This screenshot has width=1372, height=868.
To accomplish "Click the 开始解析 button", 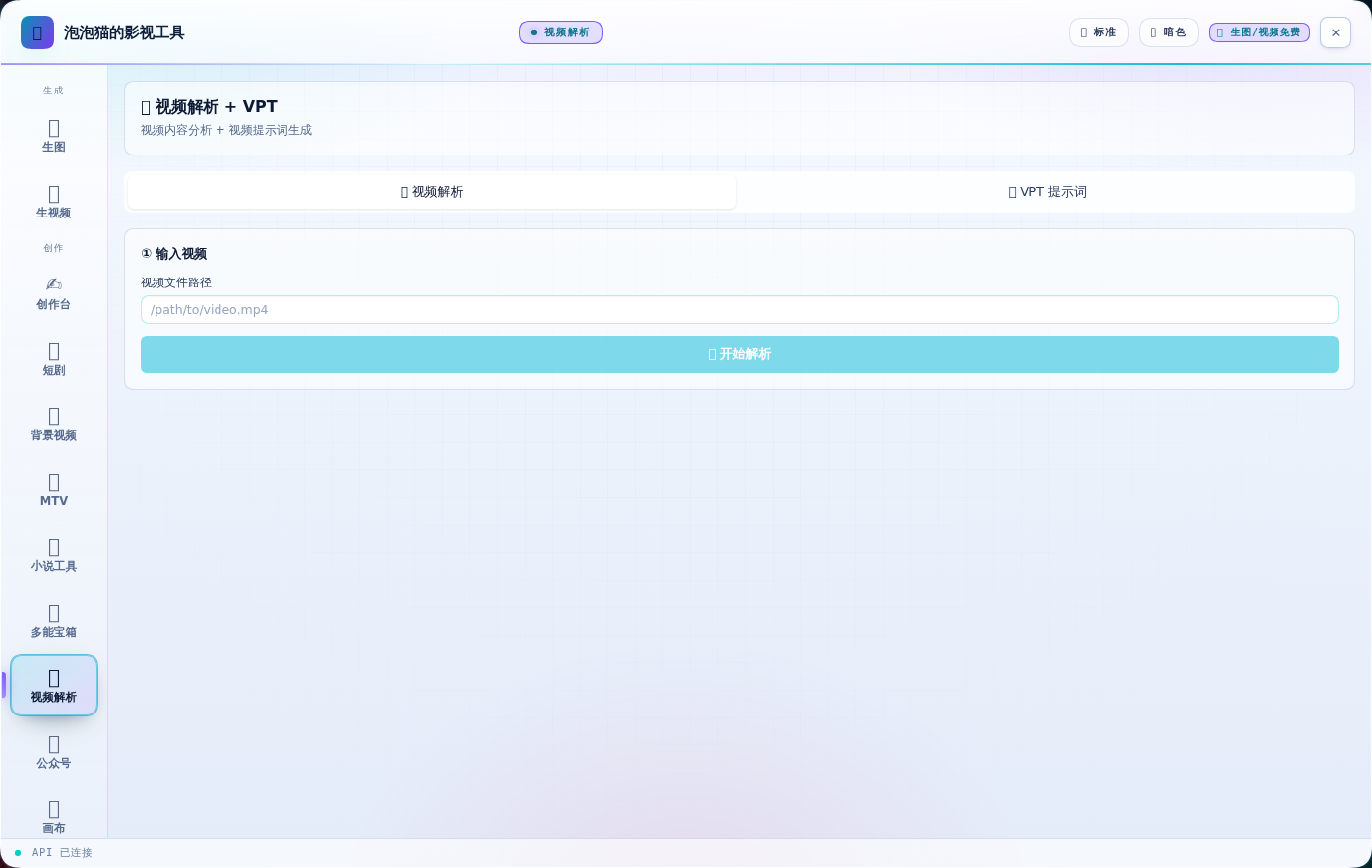I will 739,354.
